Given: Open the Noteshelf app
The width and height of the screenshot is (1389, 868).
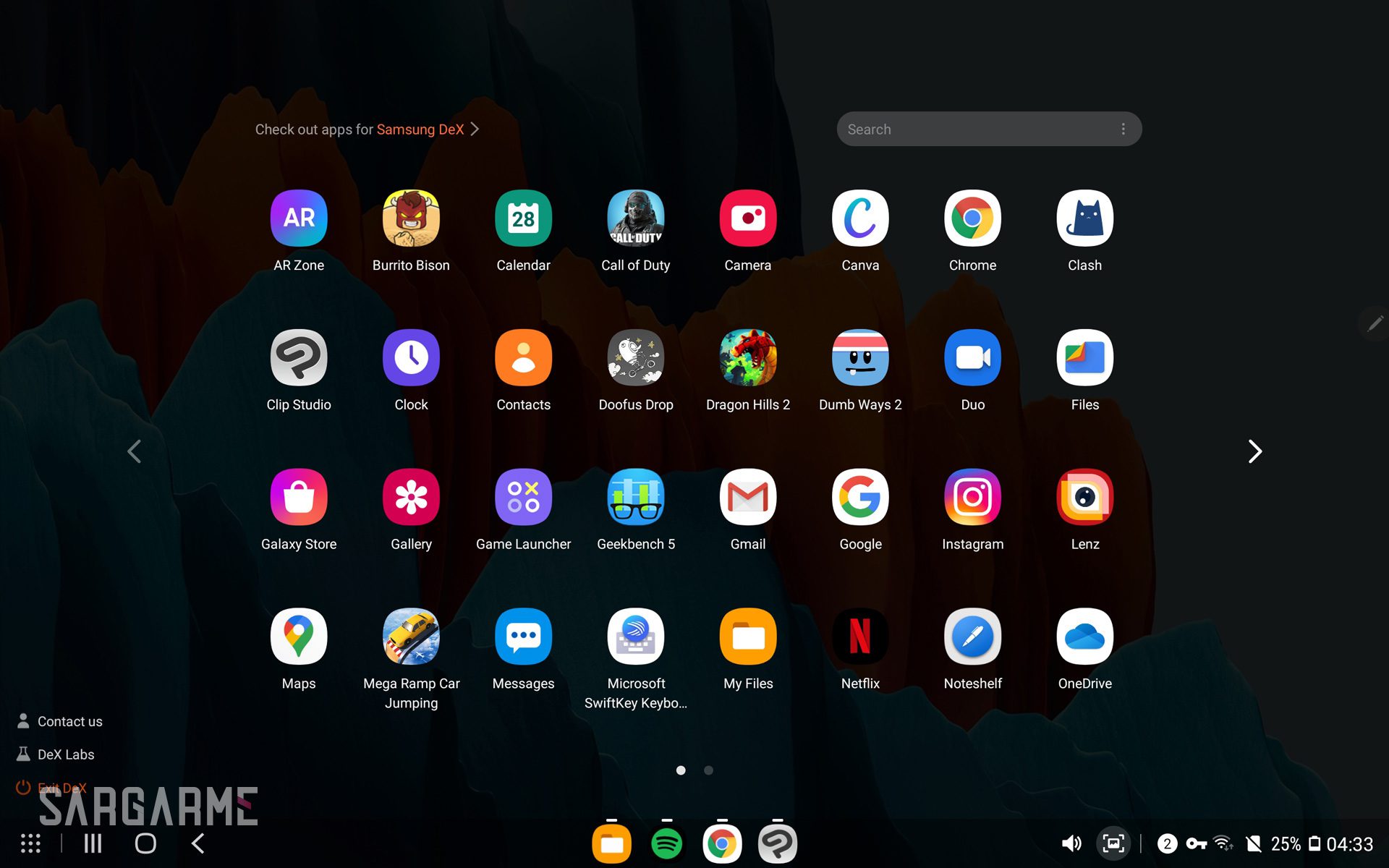Looking at the screenshot, I should [972, 637].
